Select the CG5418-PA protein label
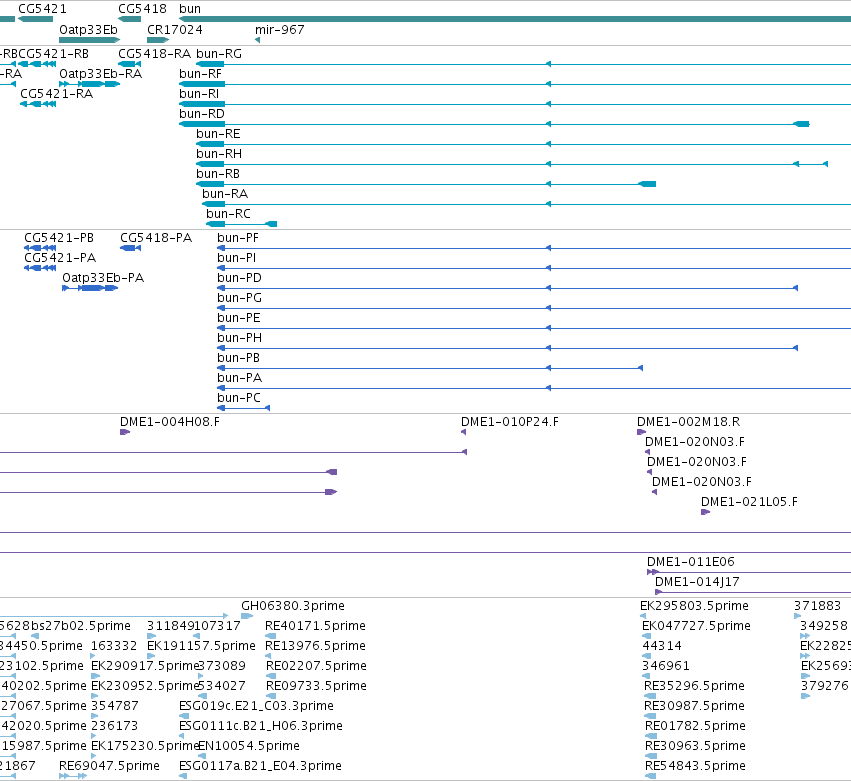The width and height of the screenshot is (851, 781). [x=156, y=238]
